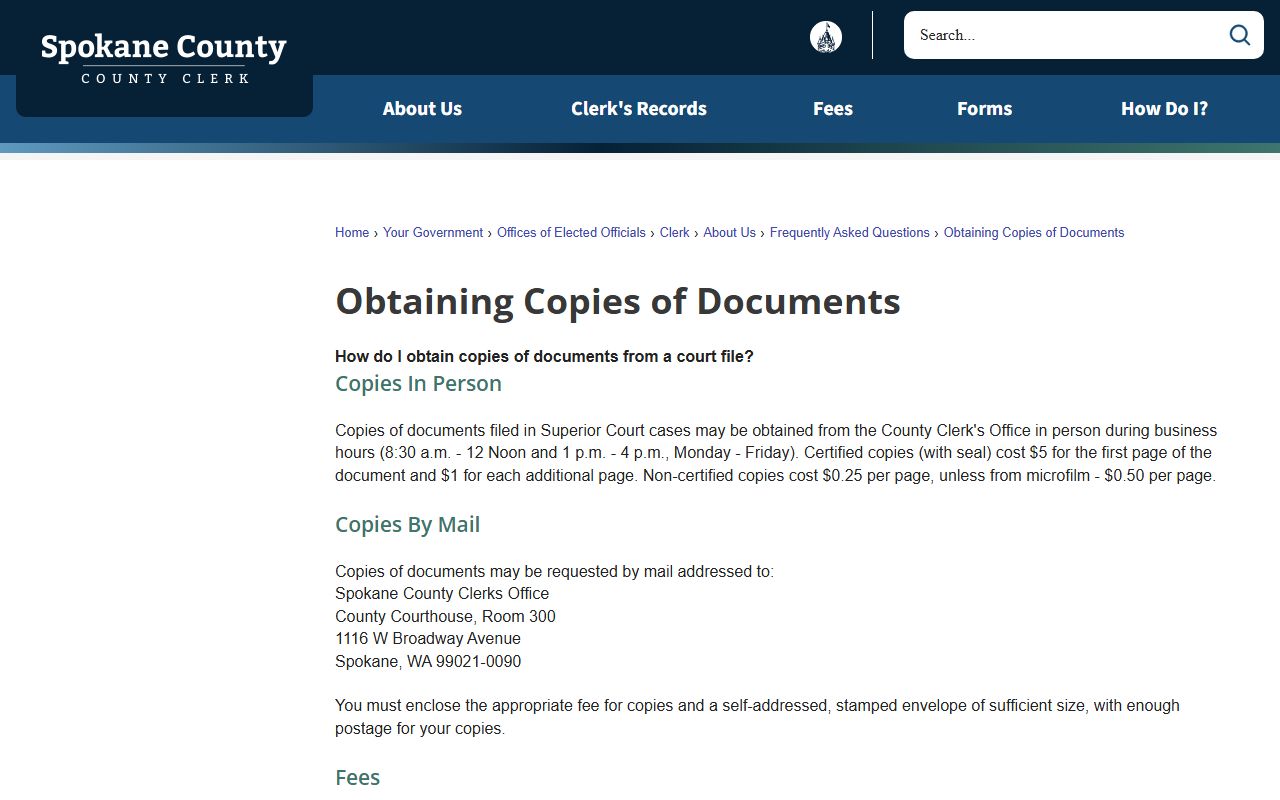Viewport: 1280px width, 800px height.
Task: Click the 1116 W Broadway Avenue line
Action: coord(428,639)
